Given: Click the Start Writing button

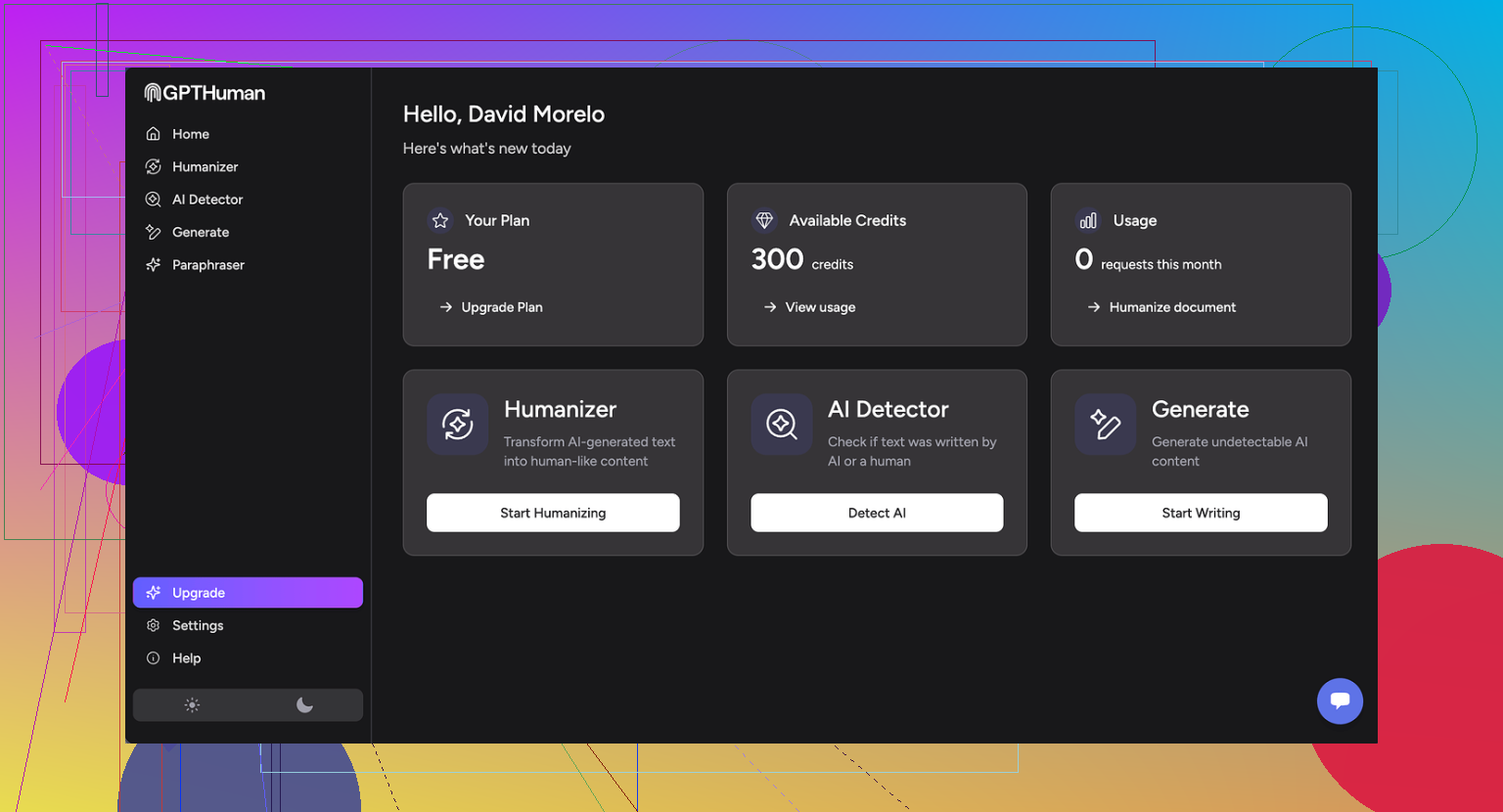Looking at the screenshot, I should (1201, 513).
